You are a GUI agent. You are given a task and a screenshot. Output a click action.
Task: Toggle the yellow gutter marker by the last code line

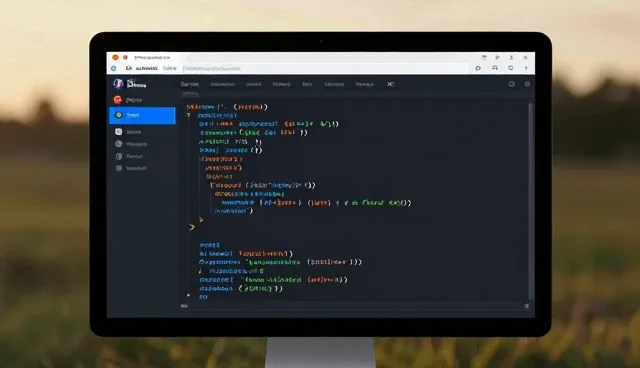tap(188, 295)
